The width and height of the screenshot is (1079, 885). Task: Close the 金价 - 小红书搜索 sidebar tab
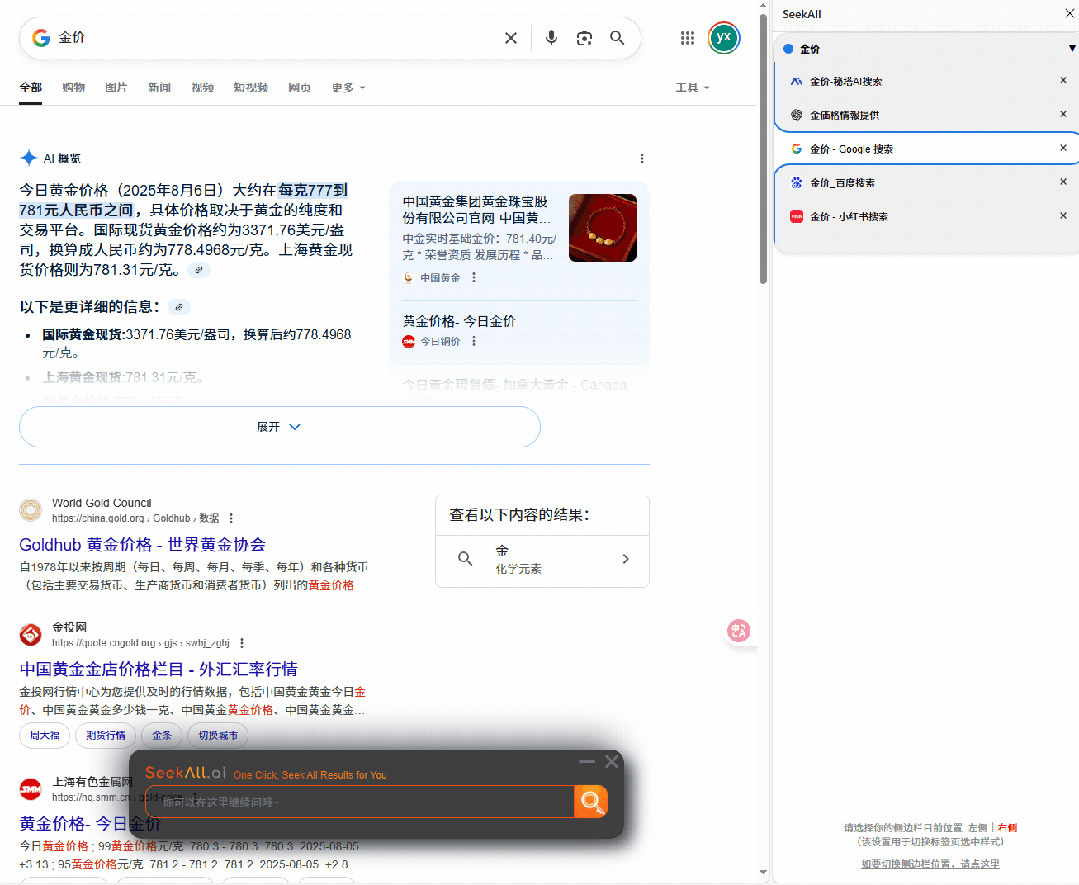[1063, 215]
